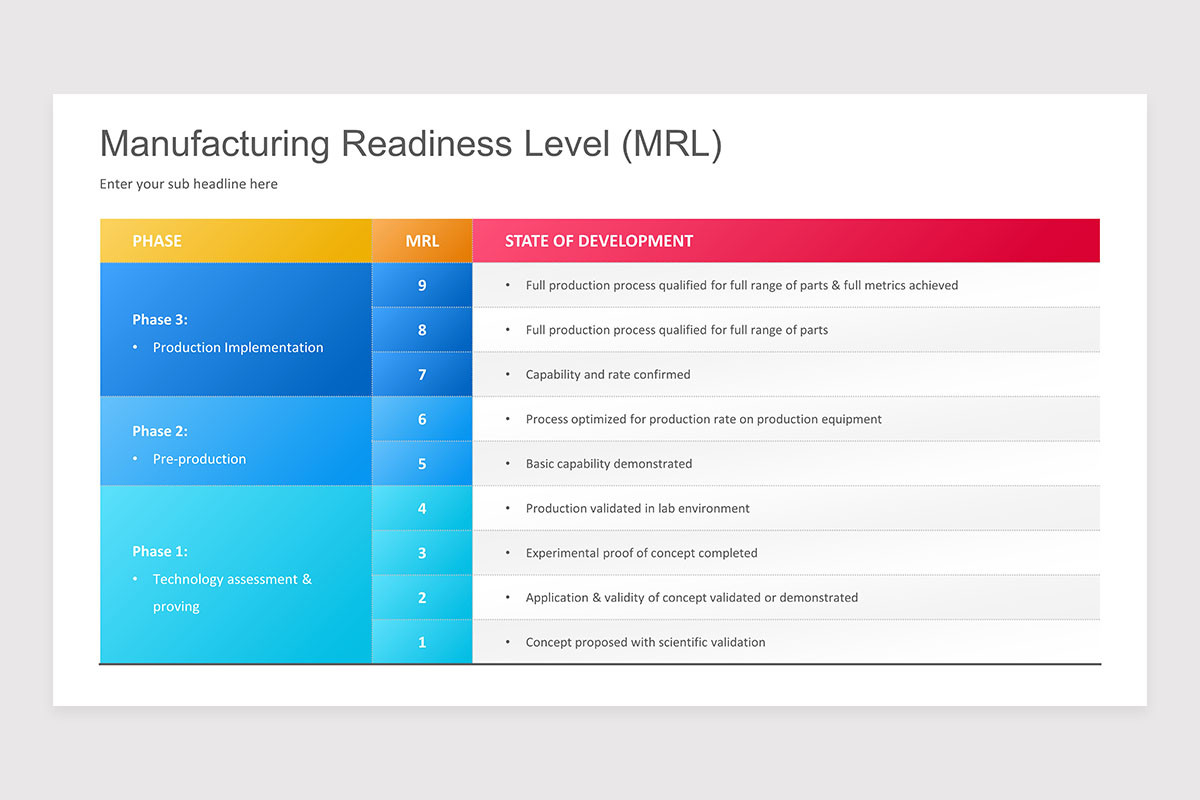Click MRL level 1 cell
Screen dimensions: 1200x800
(422, 641)
